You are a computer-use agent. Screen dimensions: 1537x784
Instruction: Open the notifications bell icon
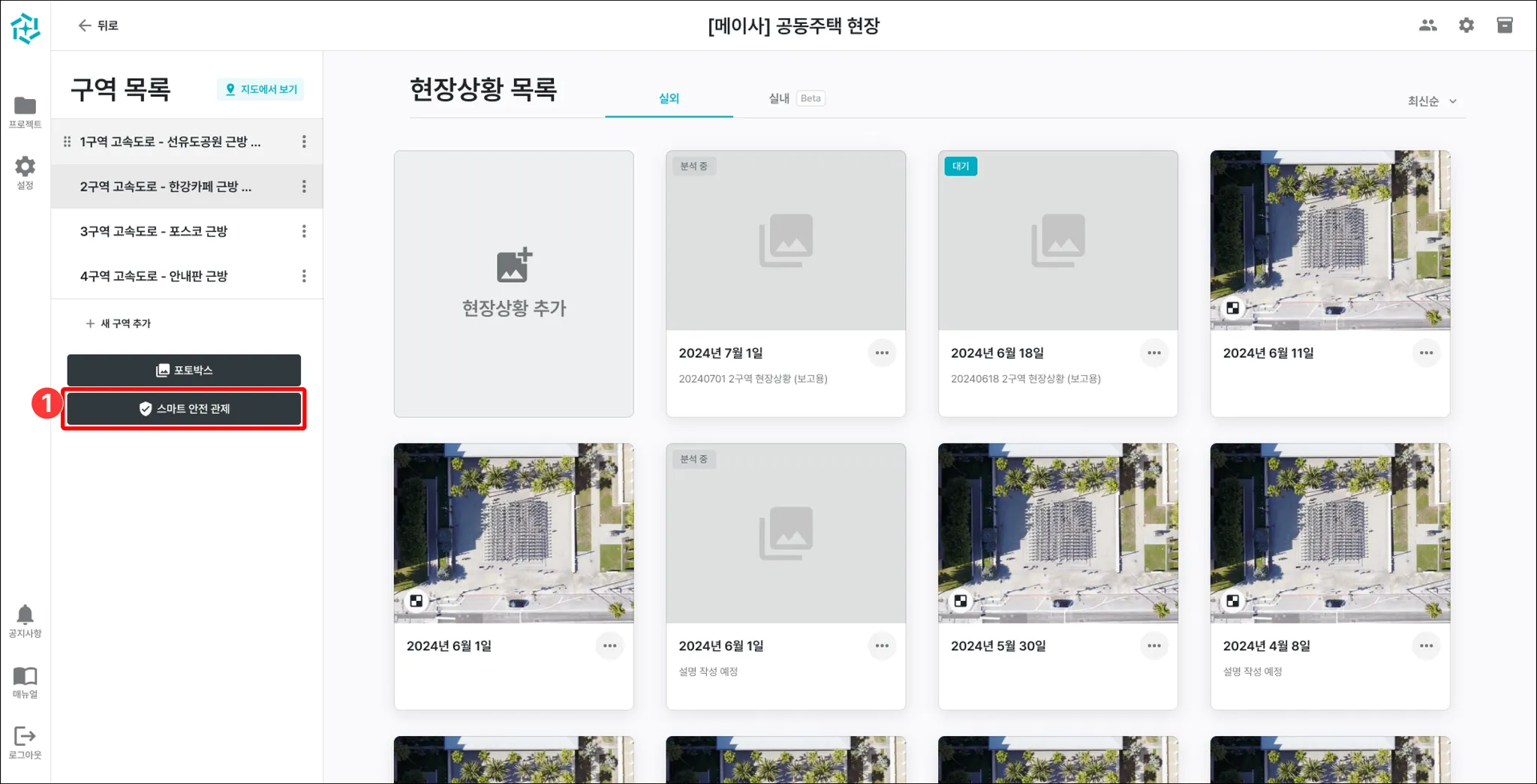click(25, 620)
